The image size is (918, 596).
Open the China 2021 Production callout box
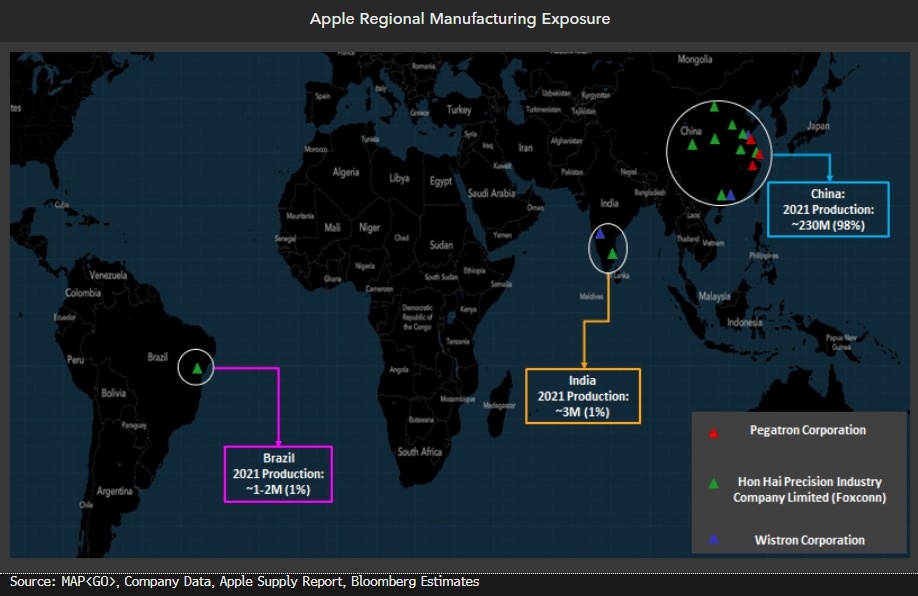click(828, 209)
